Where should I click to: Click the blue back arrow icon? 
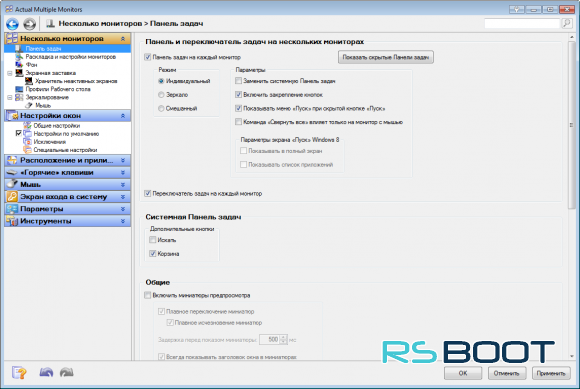tap(12, 24)
